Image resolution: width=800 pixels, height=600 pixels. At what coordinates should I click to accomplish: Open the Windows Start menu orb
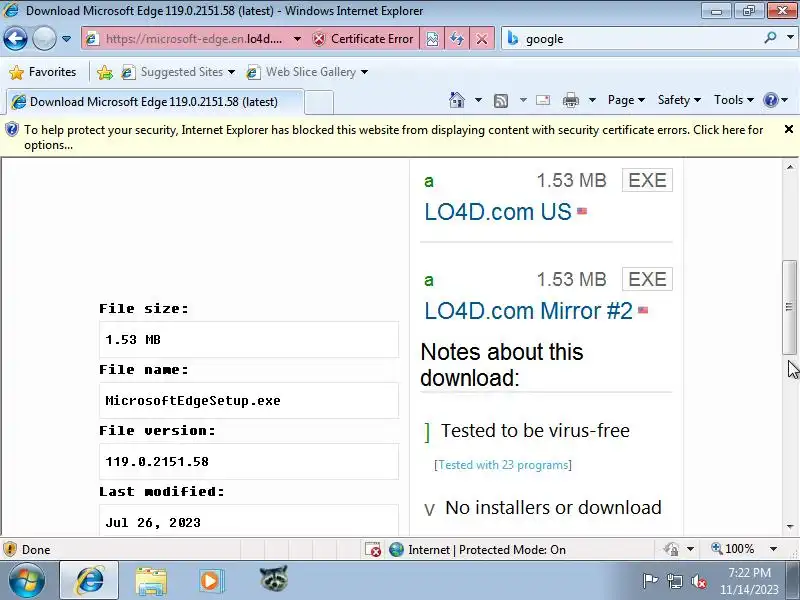(x=26, y=581)
